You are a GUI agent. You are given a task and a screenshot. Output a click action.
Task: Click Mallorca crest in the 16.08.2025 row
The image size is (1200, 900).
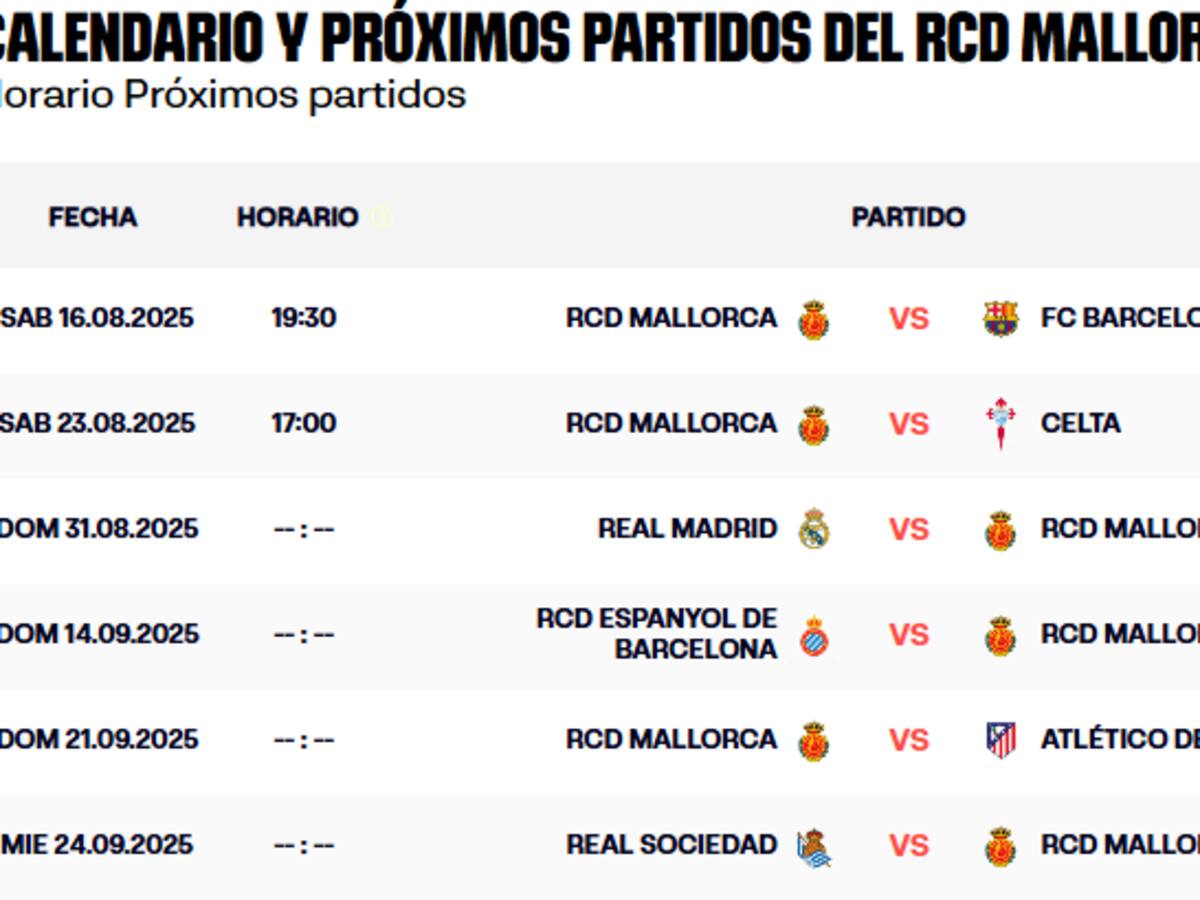[814, 319]
